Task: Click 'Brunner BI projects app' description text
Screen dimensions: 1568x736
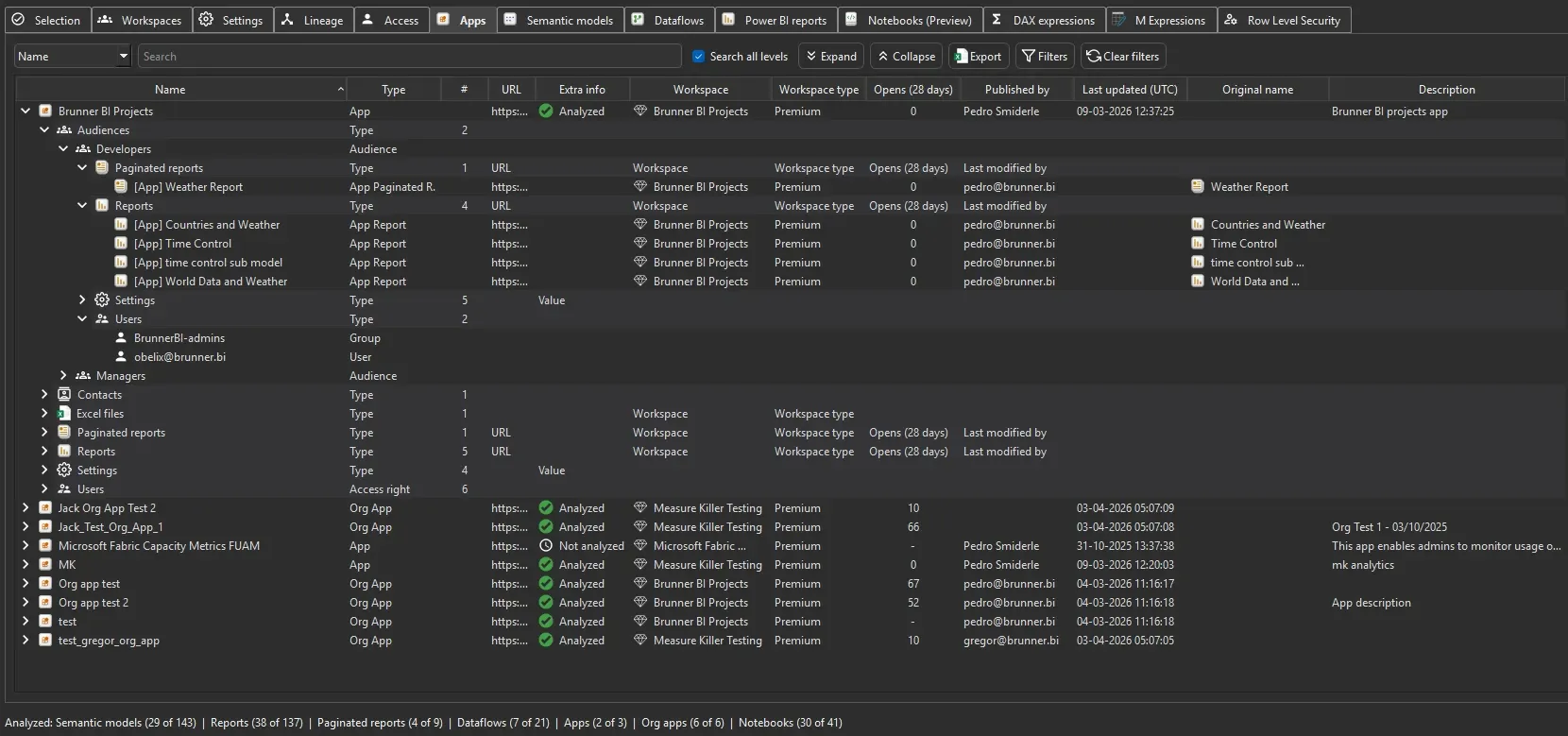Action: 1389,111
